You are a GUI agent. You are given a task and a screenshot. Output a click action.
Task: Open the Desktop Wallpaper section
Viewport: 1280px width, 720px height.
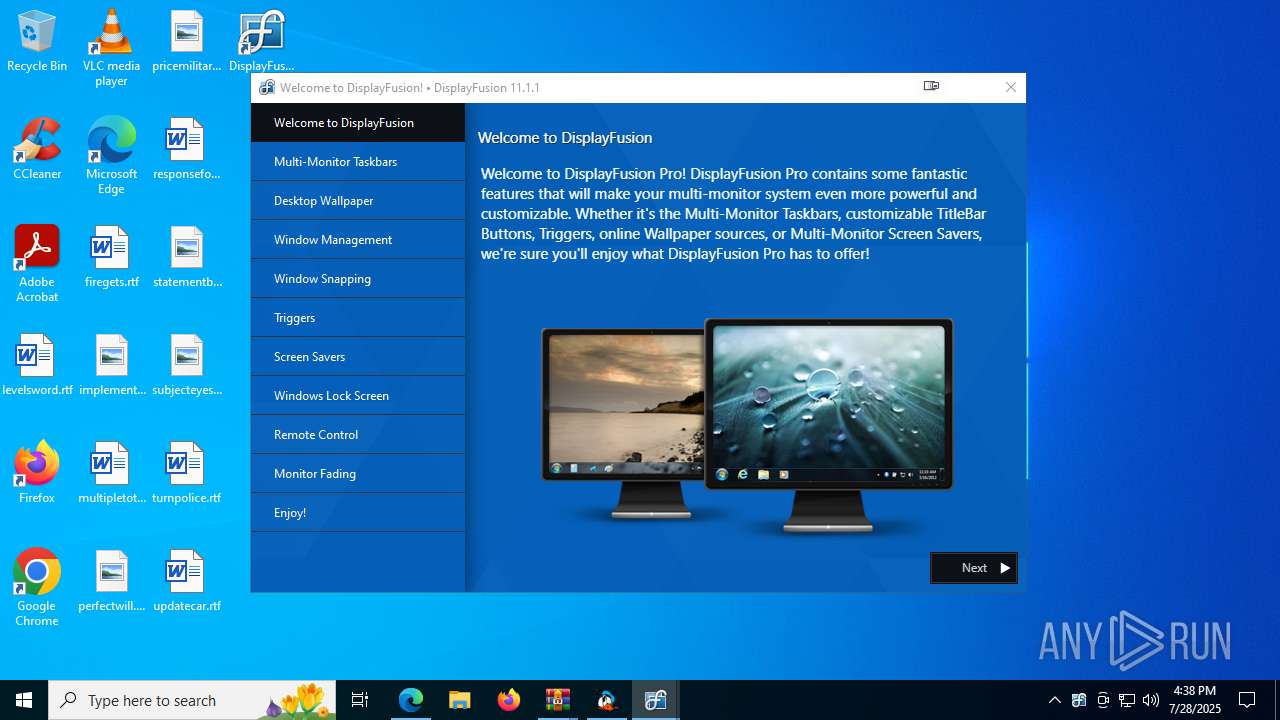(358, 201)
